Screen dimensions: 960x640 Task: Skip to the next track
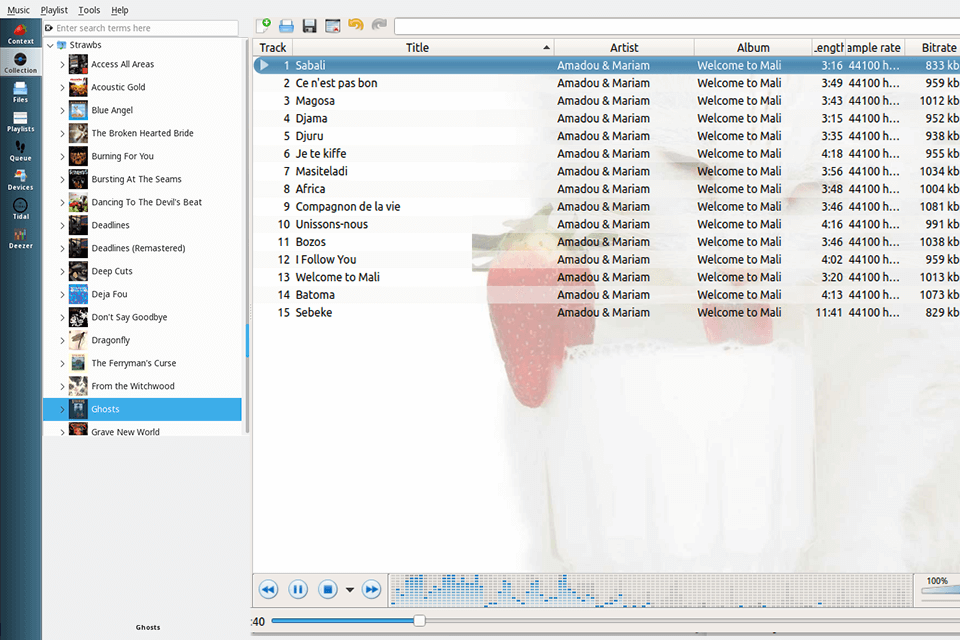(x=370, y=589)
